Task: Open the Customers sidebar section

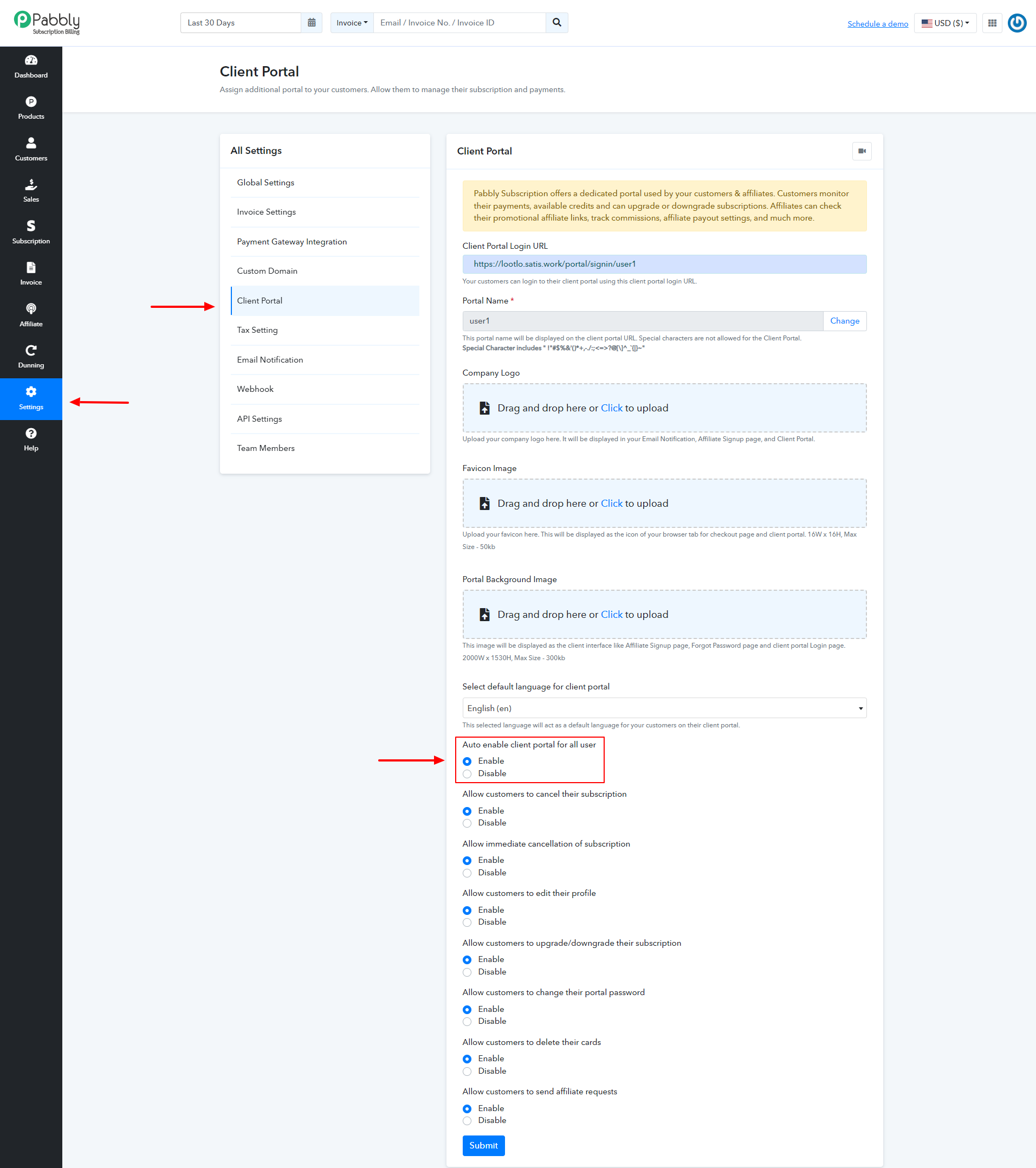Action: click(x=31, y=150)
